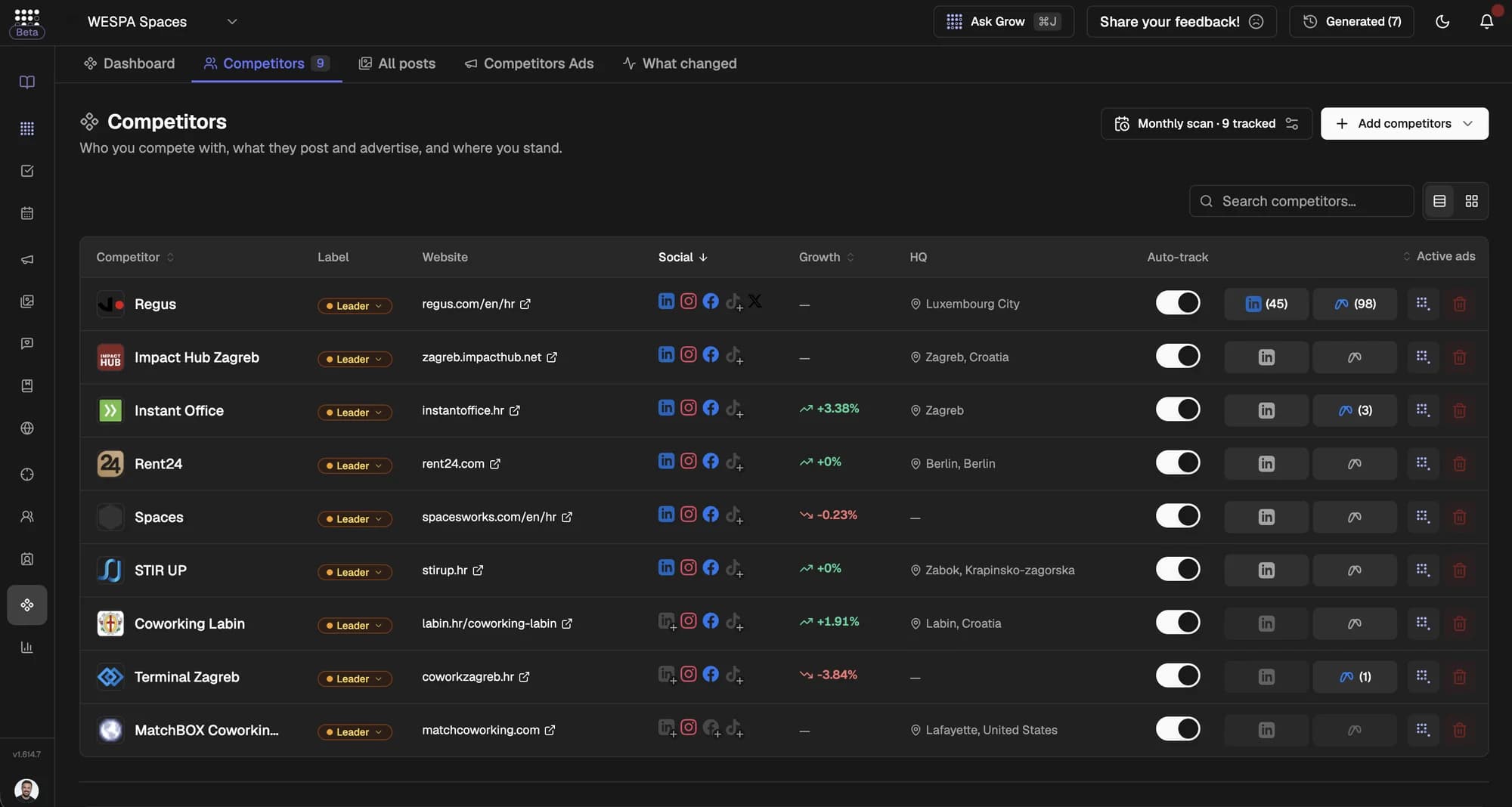Viewport: 1512px width, 807px height.
Task: Toggle auto-track for Regus
Action: [1177, 303]
